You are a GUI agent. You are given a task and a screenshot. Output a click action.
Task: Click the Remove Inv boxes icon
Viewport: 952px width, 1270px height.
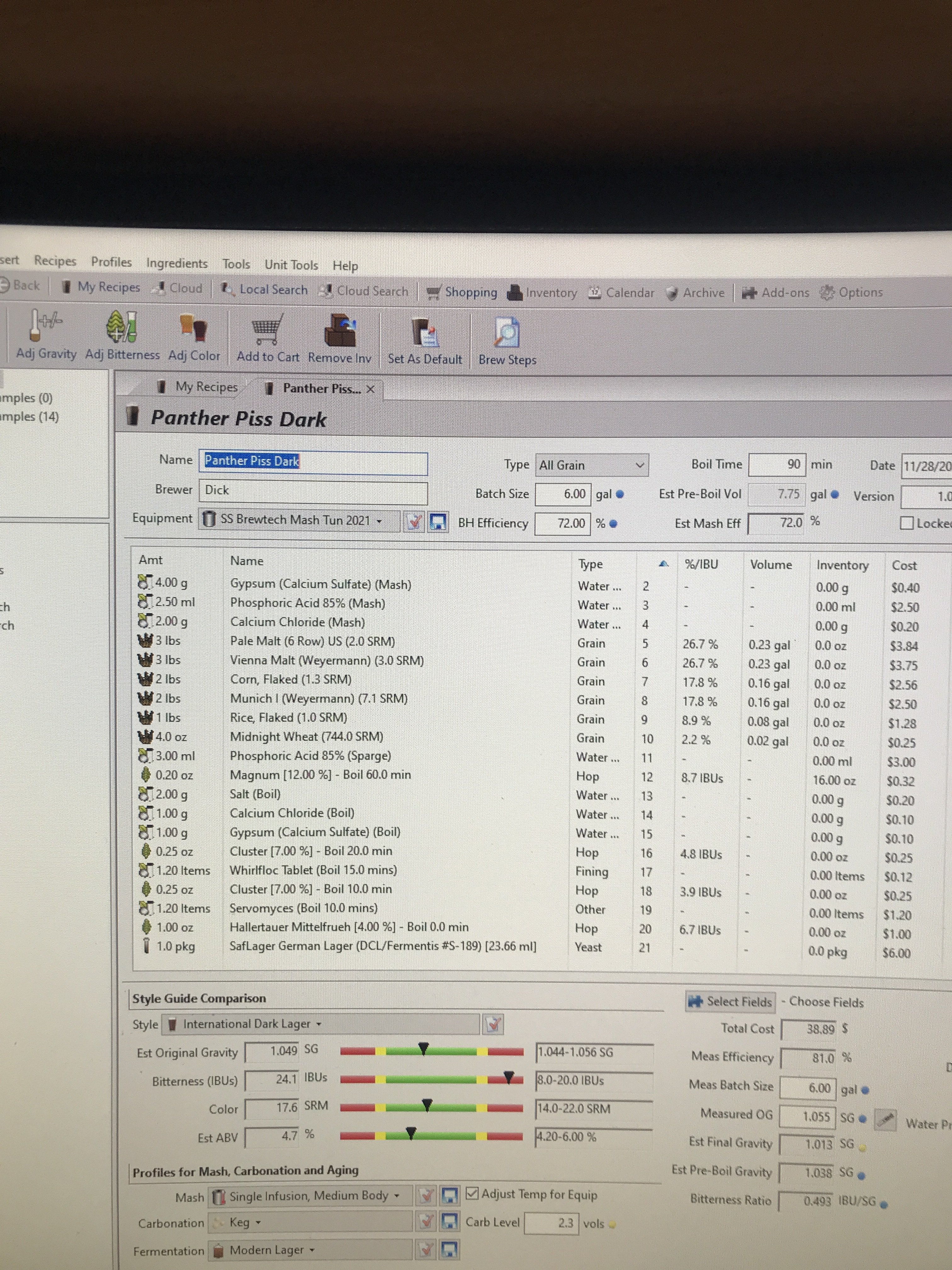(340, 330)
